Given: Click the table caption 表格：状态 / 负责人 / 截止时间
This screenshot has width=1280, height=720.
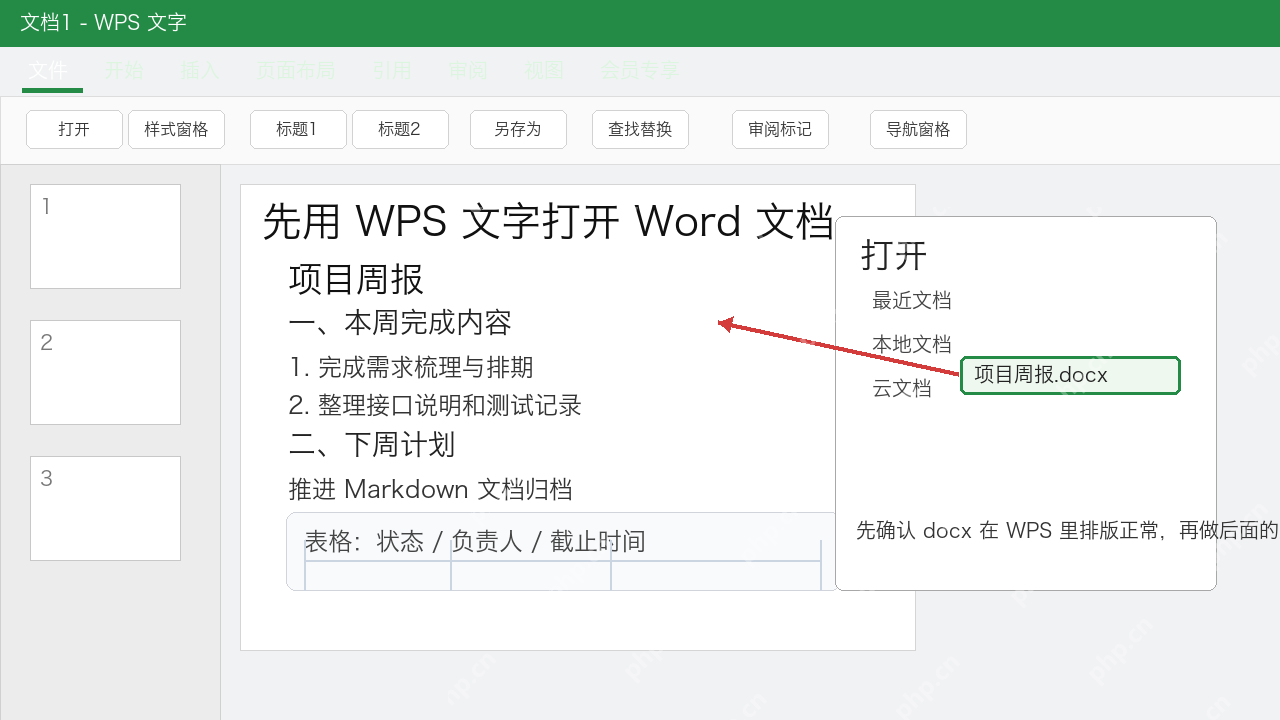Looking at the screenshot, I should pos(475,541).
